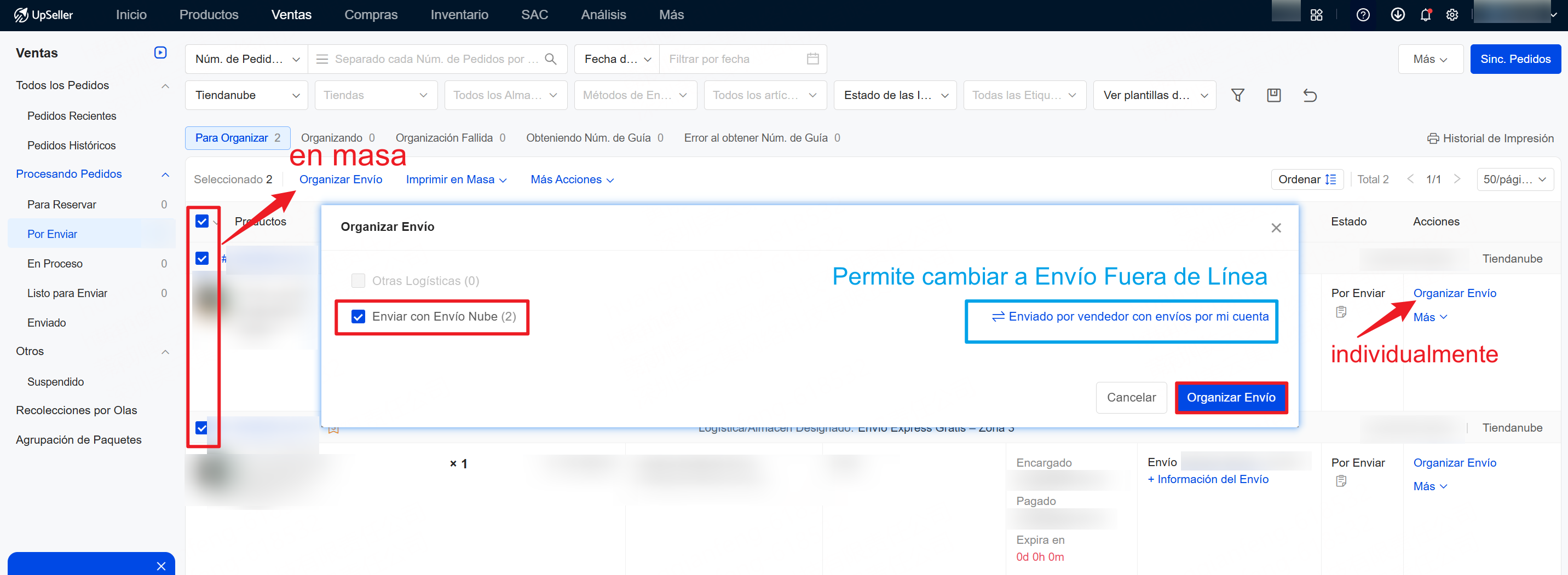Click the video tutorial icon beside Ventas

[160, 53]
